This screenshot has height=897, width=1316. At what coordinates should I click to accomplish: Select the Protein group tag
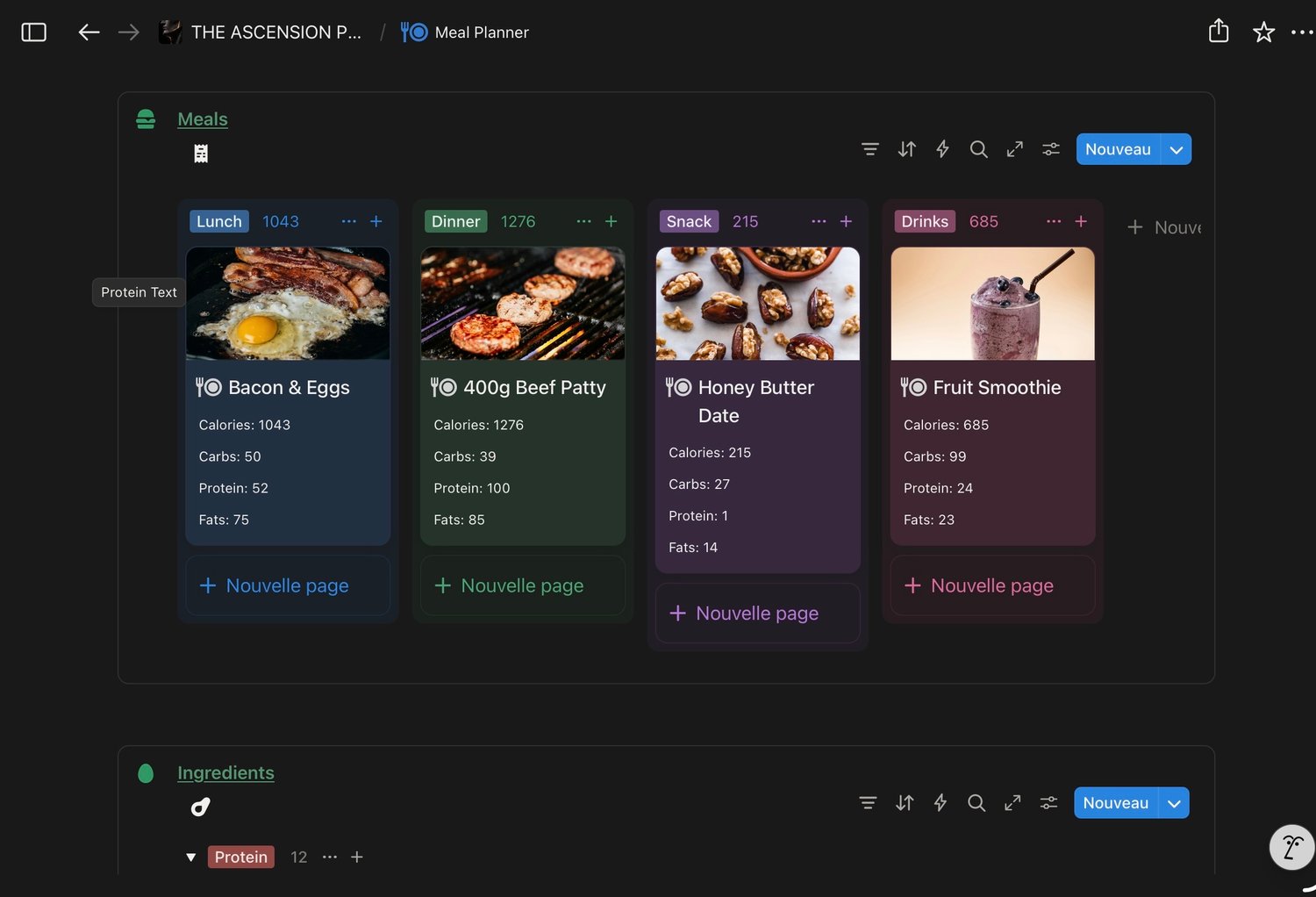pyautogui.click(x=241, y=858)
